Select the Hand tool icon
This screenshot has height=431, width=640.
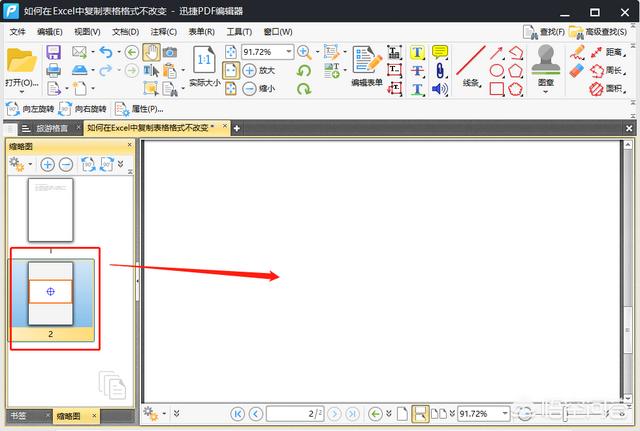coord(151,52)
